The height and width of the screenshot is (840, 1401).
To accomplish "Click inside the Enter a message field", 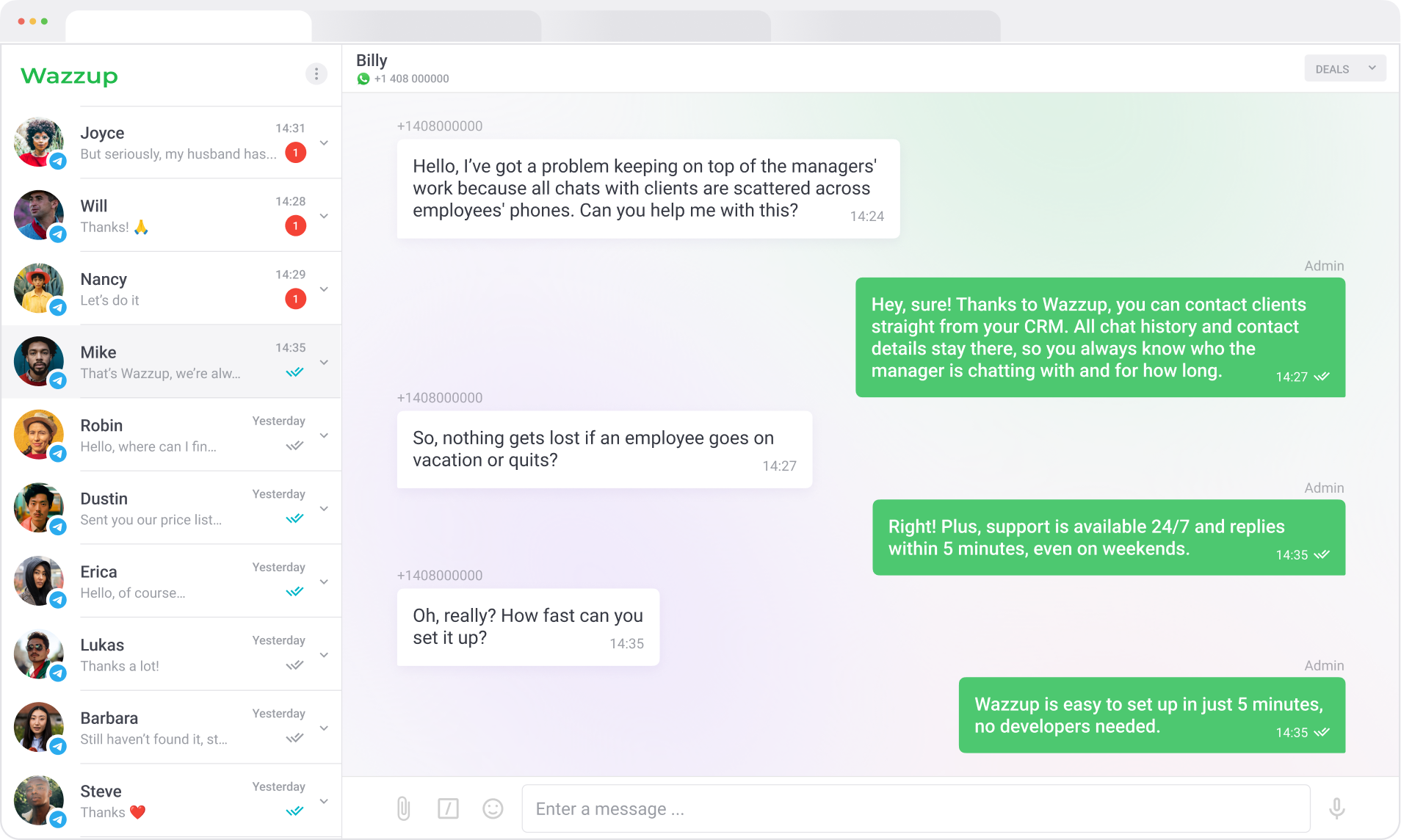I will (915, 808).
